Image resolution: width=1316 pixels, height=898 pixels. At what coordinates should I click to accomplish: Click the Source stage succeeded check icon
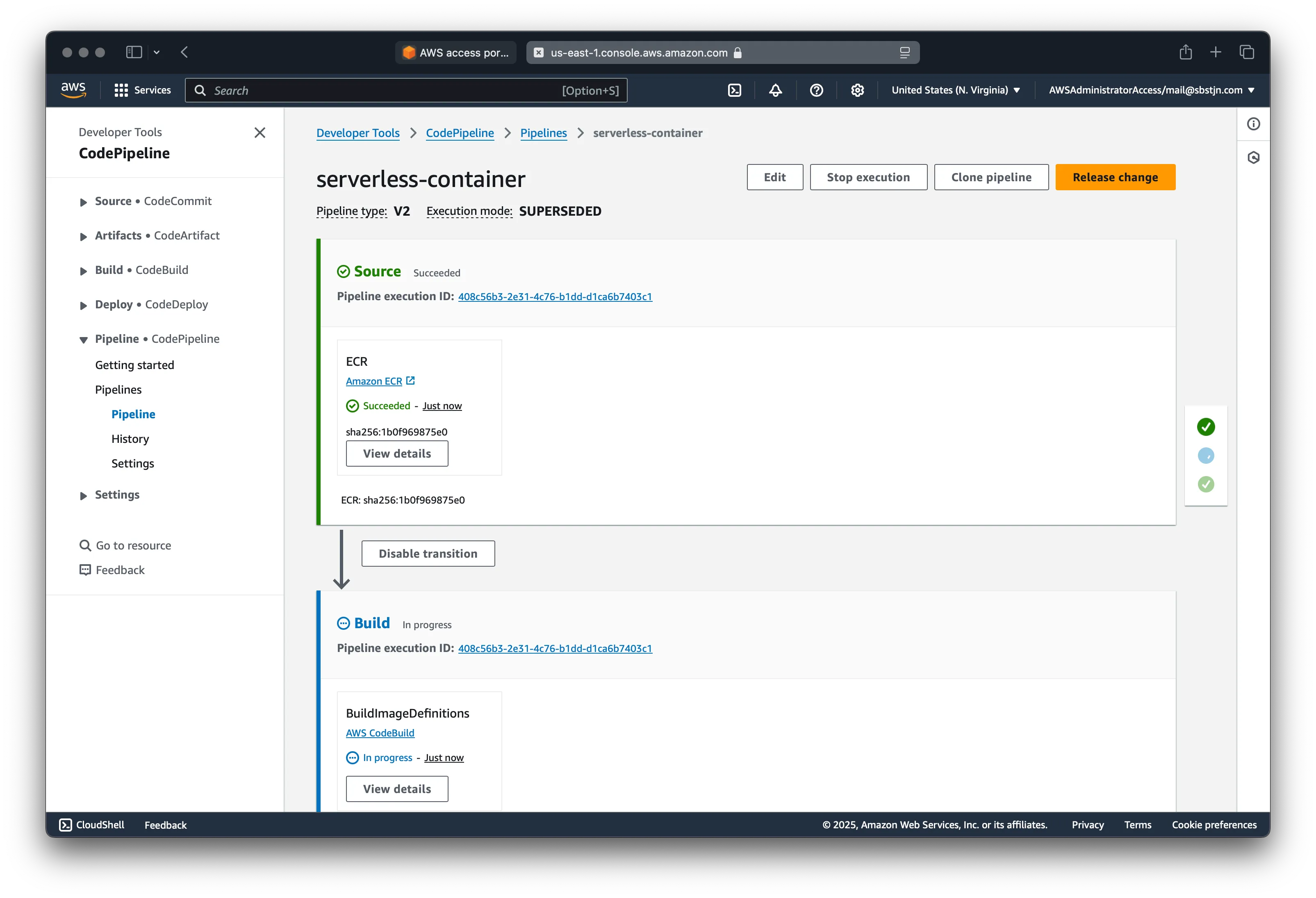coord(343,272)
